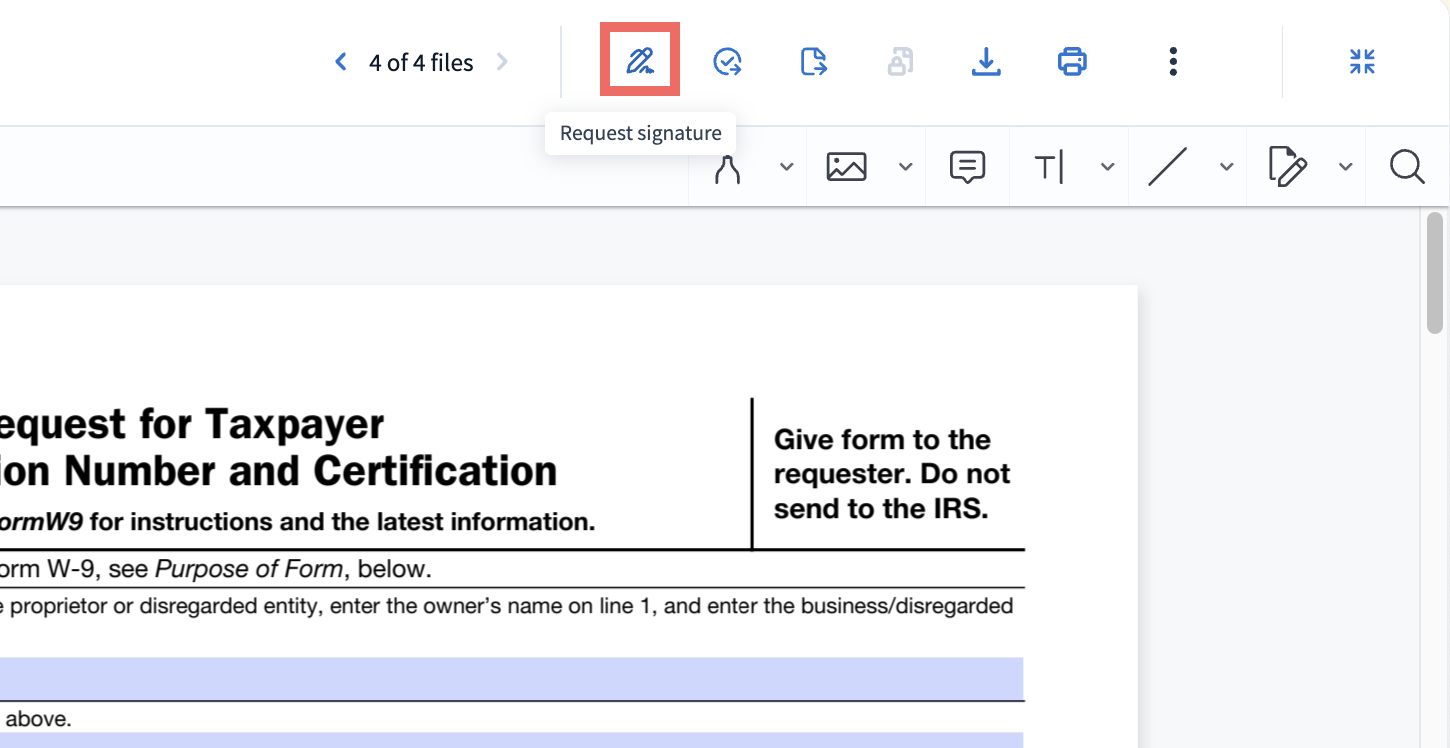Expand the dropdown next to the line tool

click(1227, 167)
